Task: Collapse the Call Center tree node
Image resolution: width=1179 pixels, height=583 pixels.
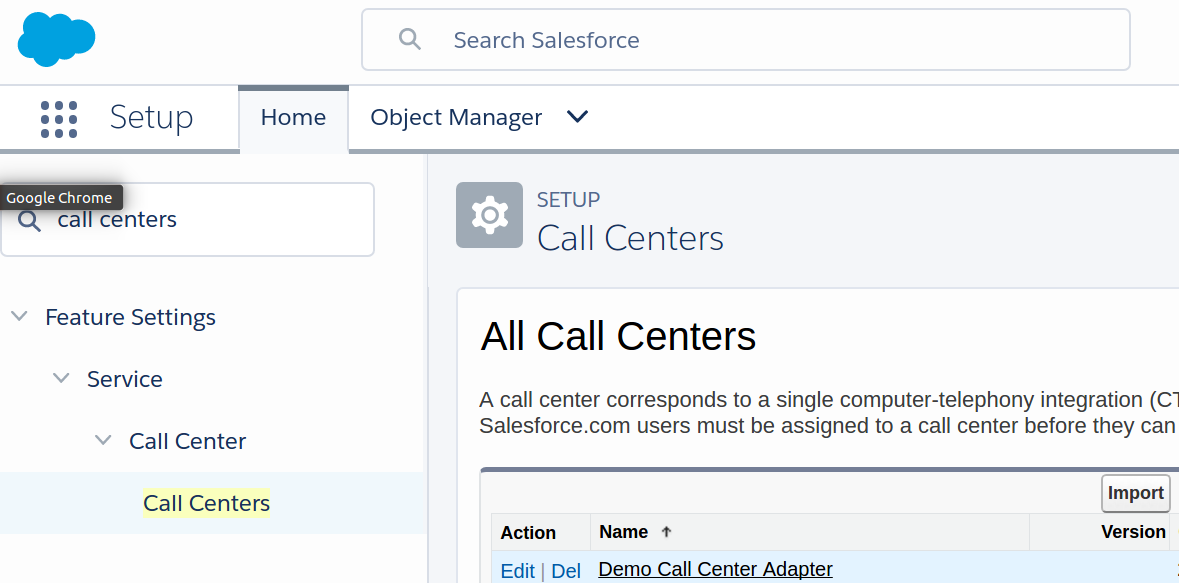Action: pos(103,441)
